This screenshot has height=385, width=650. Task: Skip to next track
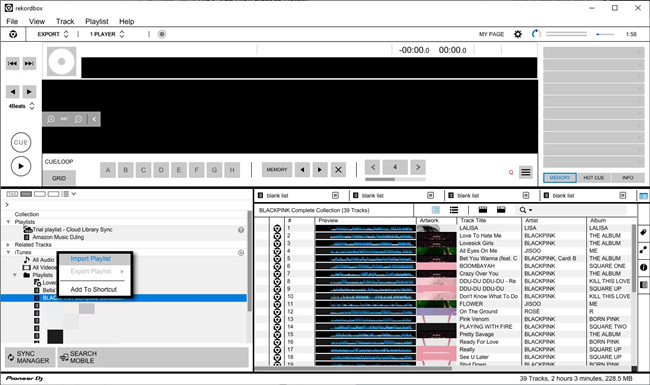click(x=29, y=63)
